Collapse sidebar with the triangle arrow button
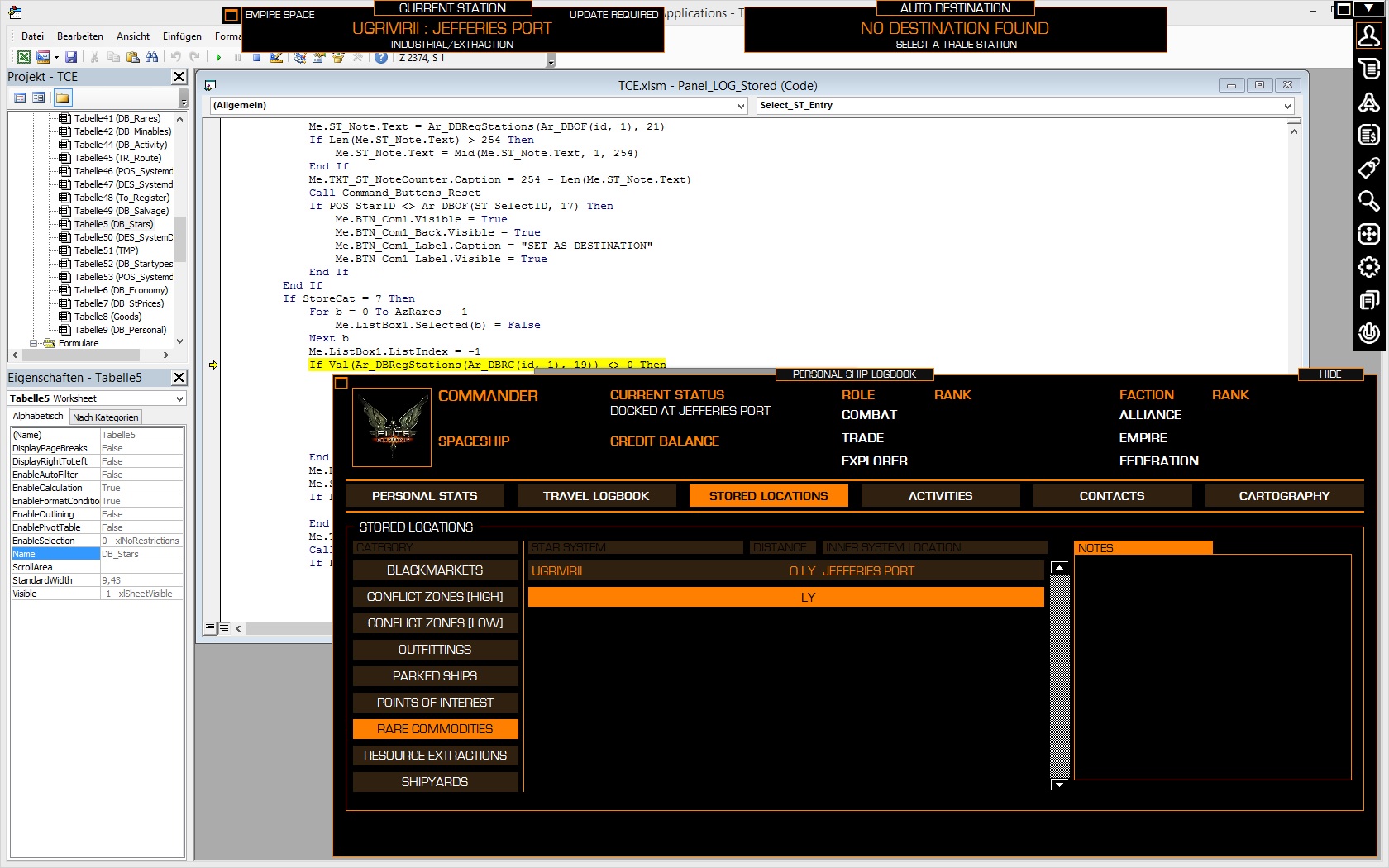The width and height of the screenshot is (1389, 868). coord(1369,8)
